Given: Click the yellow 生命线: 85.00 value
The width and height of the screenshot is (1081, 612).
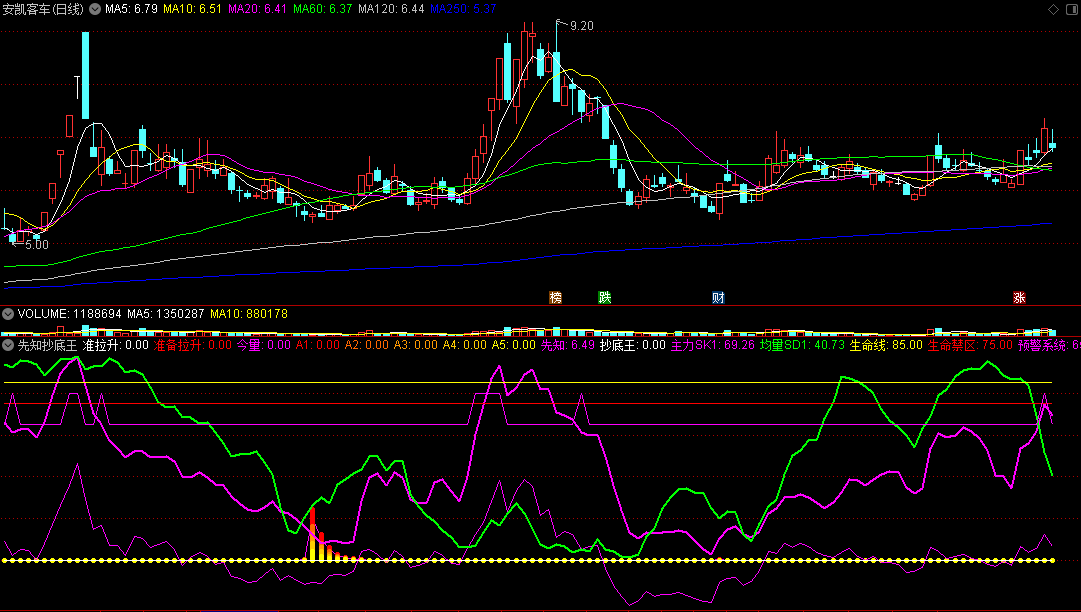Looking at the screenshot, I should 886,345.
